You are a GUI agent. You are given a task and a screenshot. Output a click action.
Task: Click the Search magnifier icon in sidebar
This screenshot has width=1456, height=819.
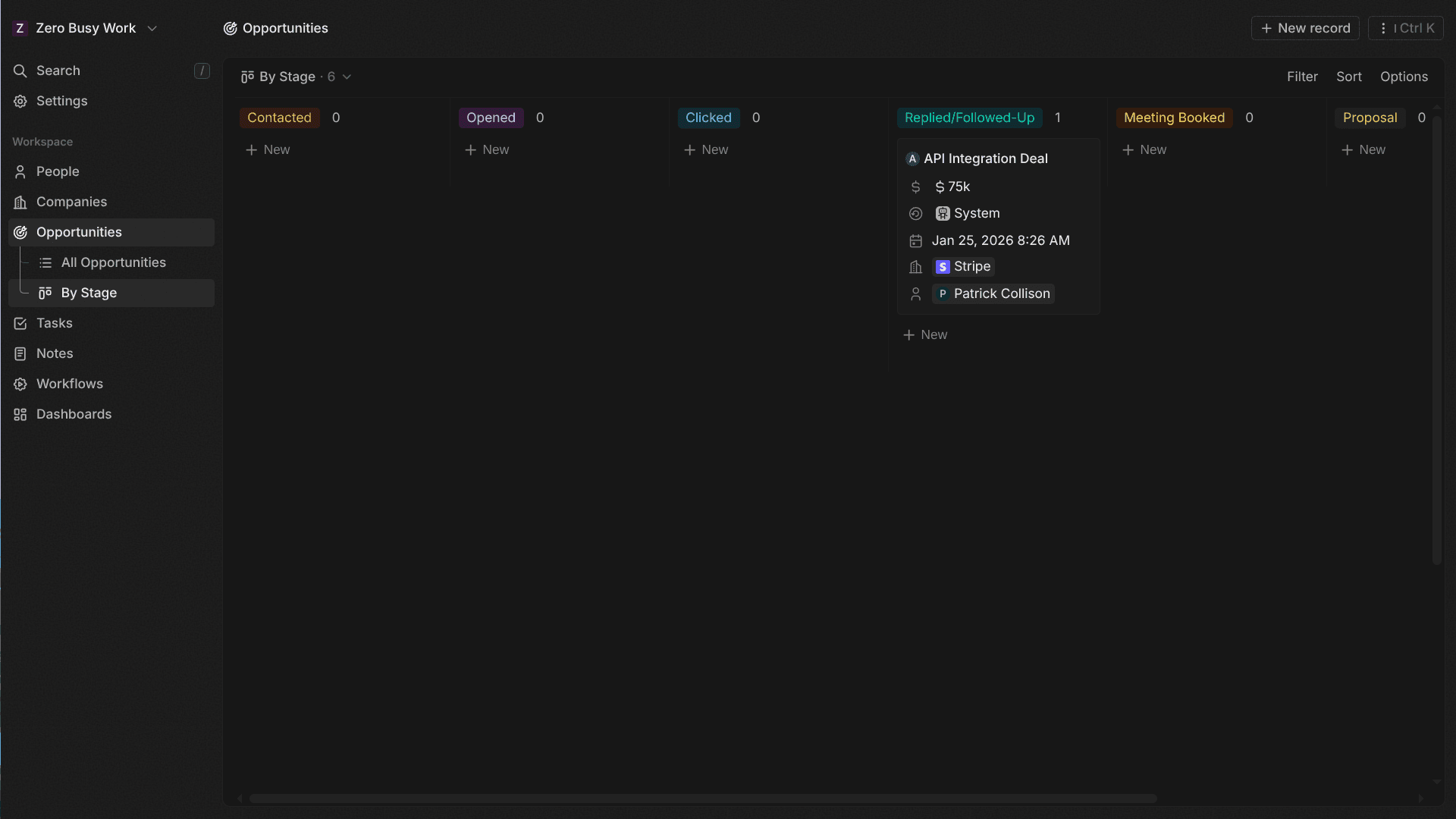click(x=20, y=71)
